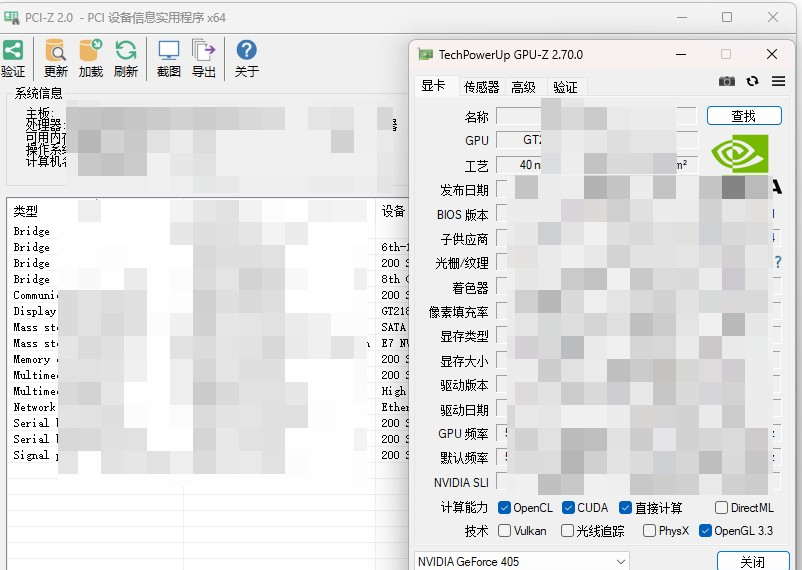Click the 截图 screenshot monitor icon
This screenshot has height=570, width=802.
pyautogui.click(x=168, y=50)
